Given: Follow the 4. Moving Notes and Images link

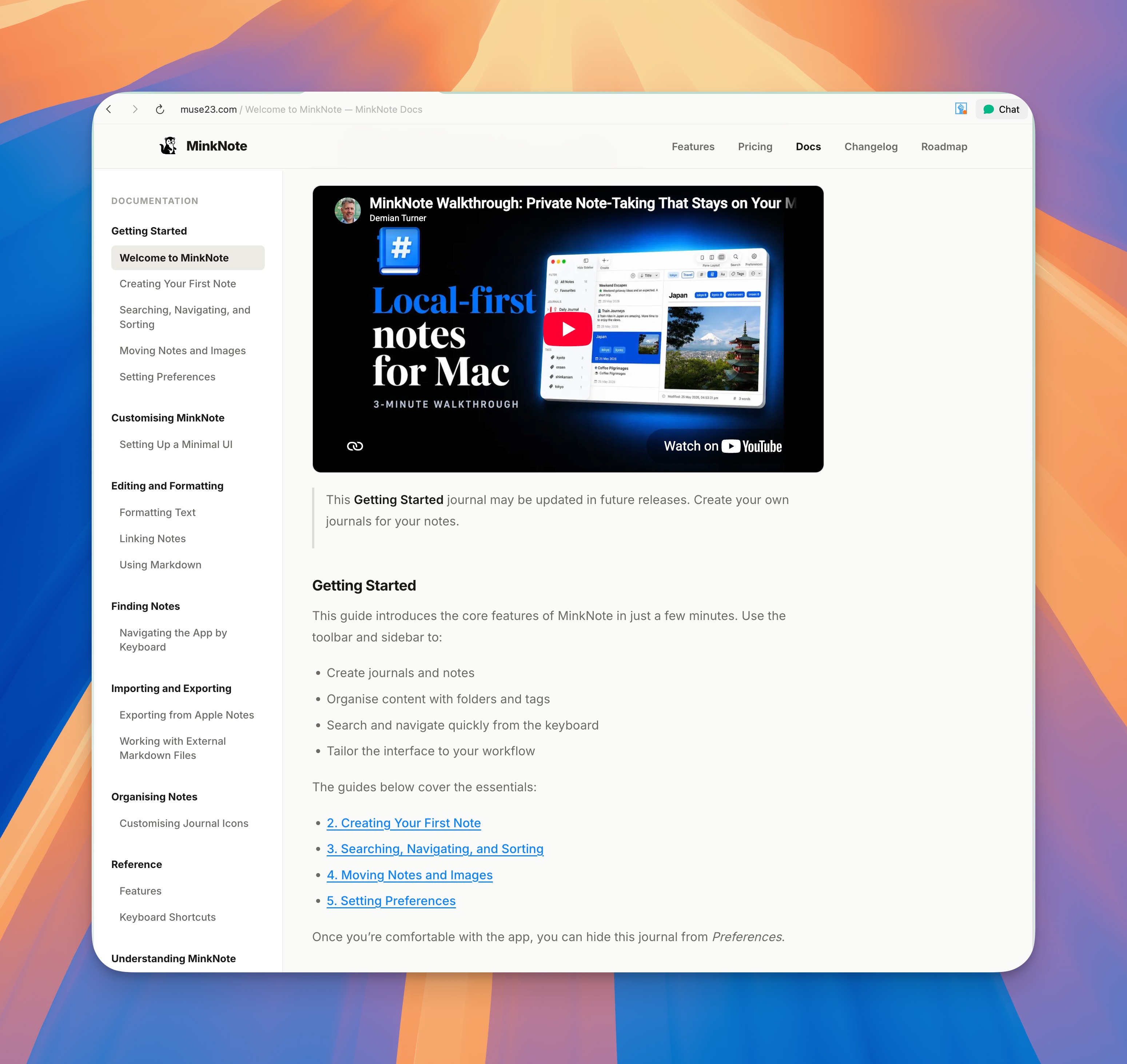Looking at the screenshot, I should [409, 875].
